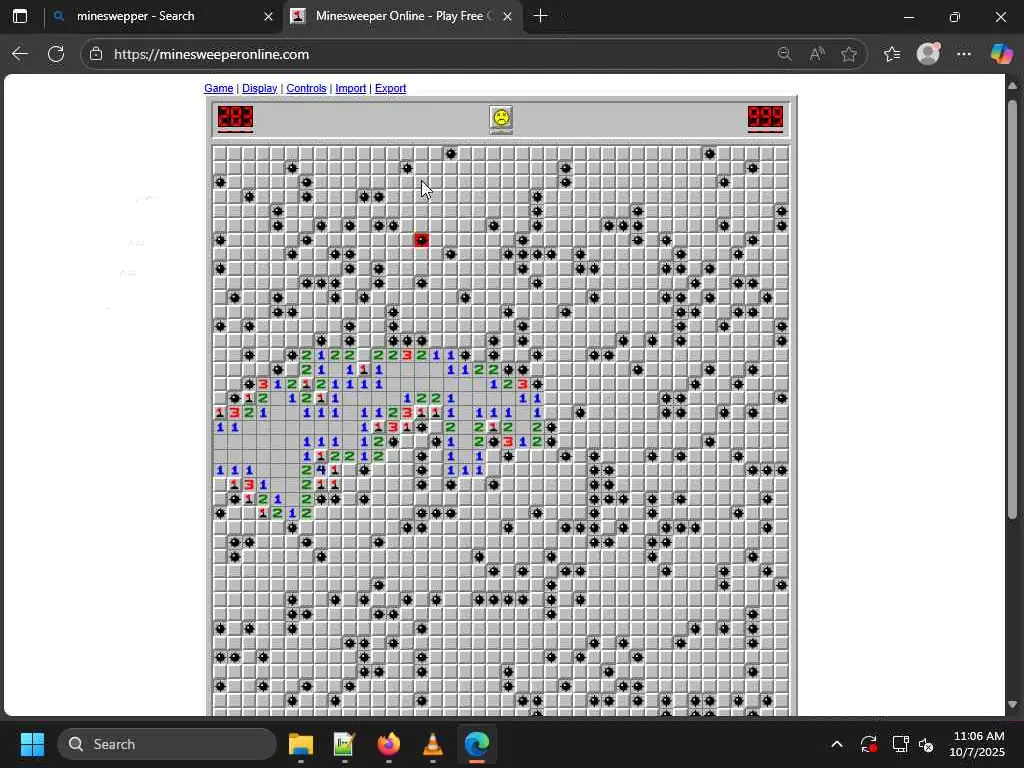Close the Minesweeper Online tab

(x=507, y=16)
